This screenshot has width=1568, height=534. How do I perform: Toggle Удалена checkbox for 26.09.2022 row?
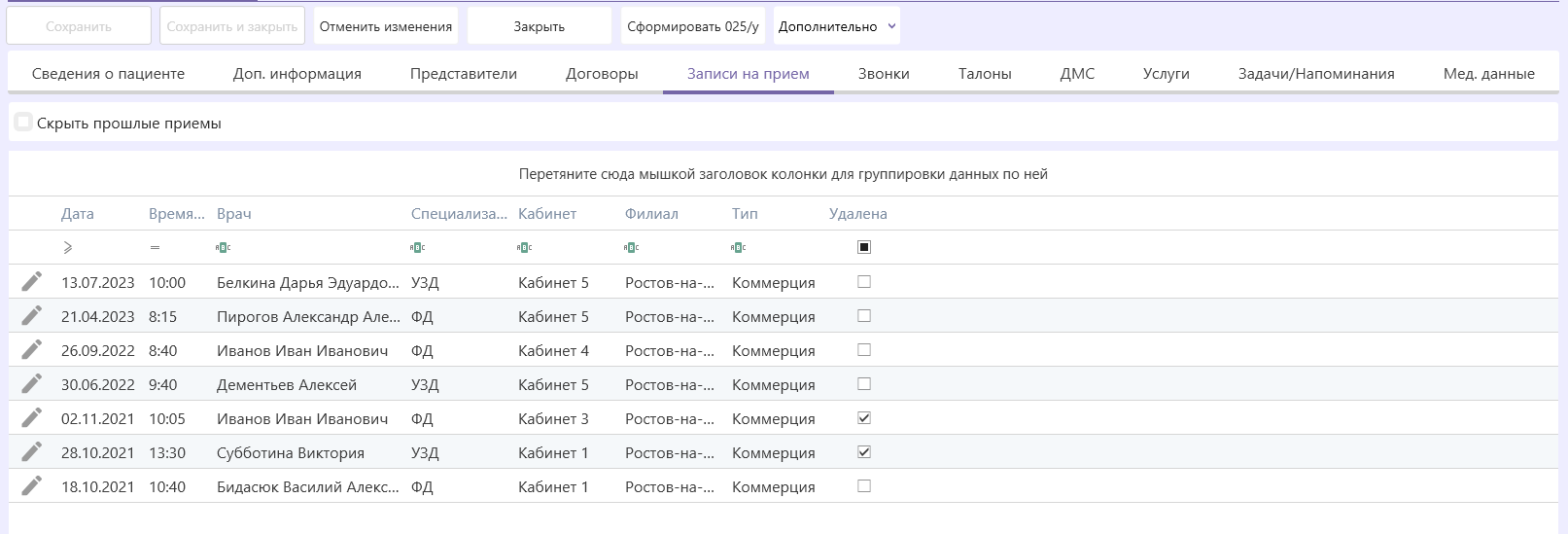tap(864, 350)
